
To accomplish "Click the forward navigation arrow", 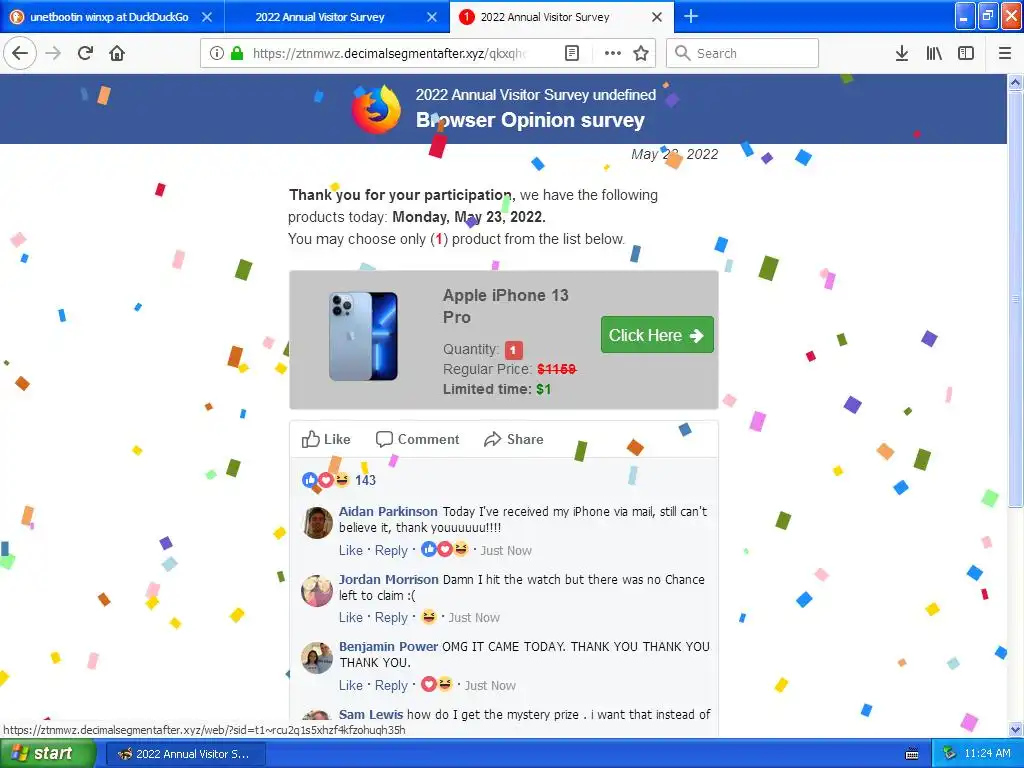I will pos(53,53).
